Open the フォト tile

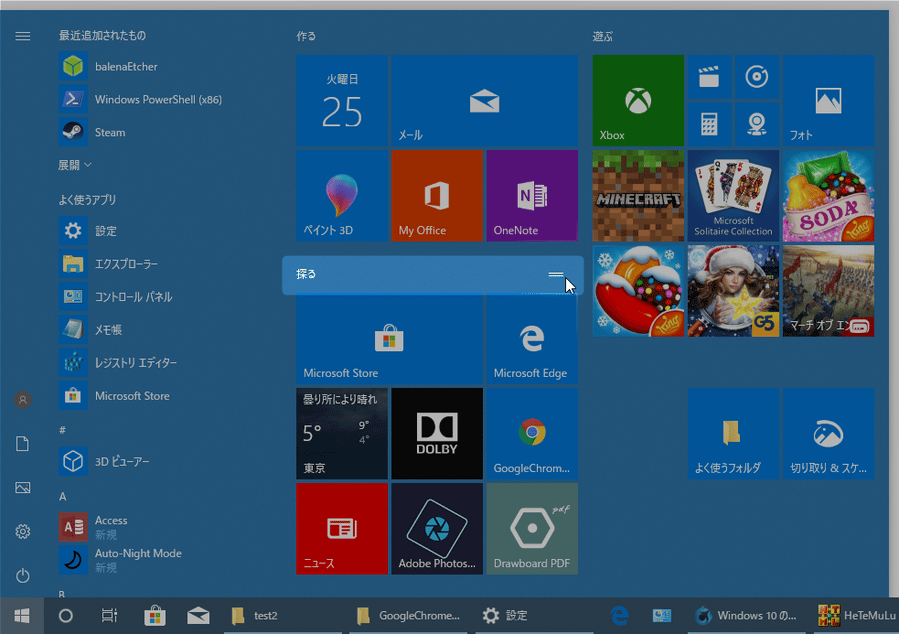(x=828, y=101)
